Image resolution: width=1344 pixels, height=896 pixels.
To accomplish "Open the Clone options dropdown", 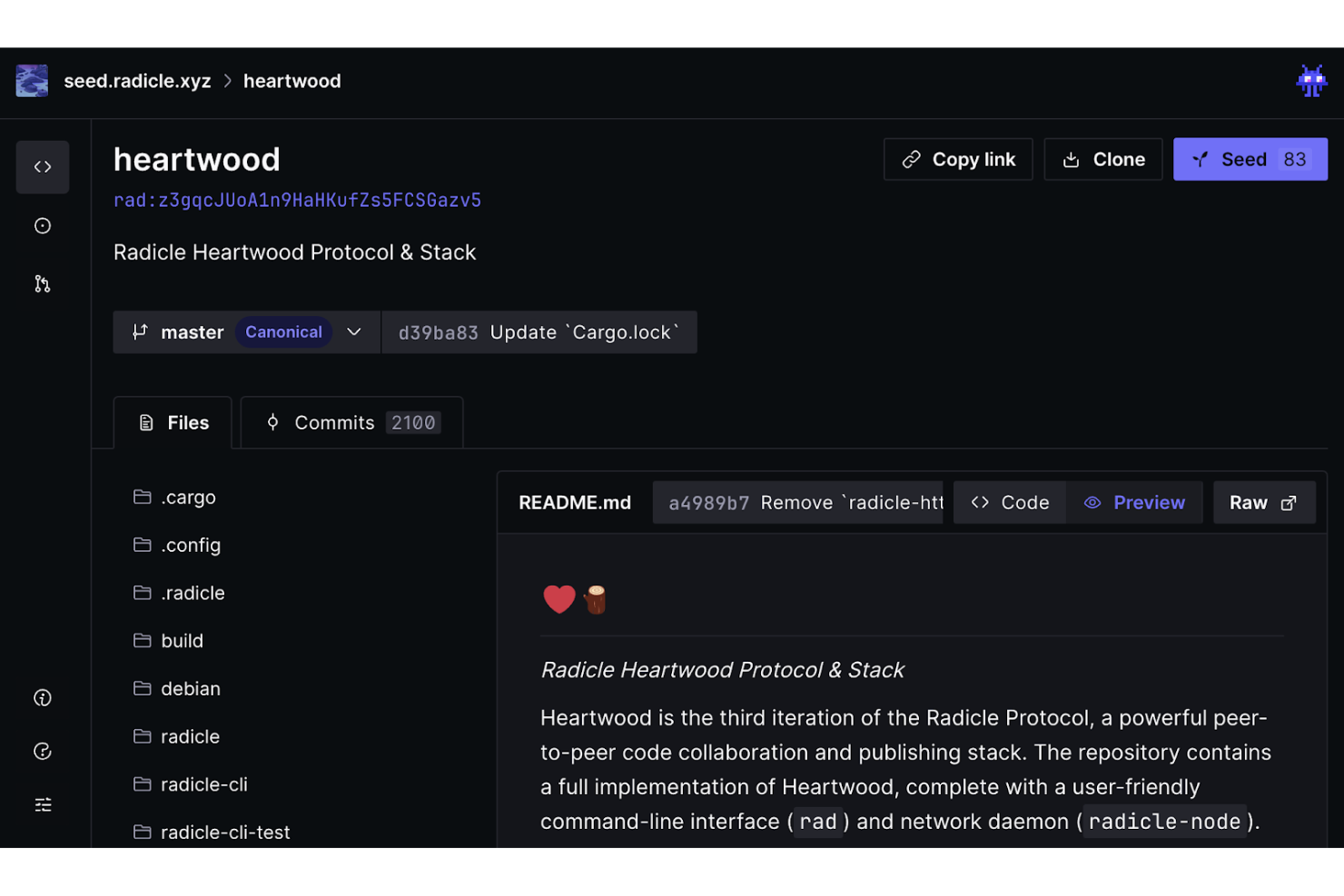I will [1102, 160].
